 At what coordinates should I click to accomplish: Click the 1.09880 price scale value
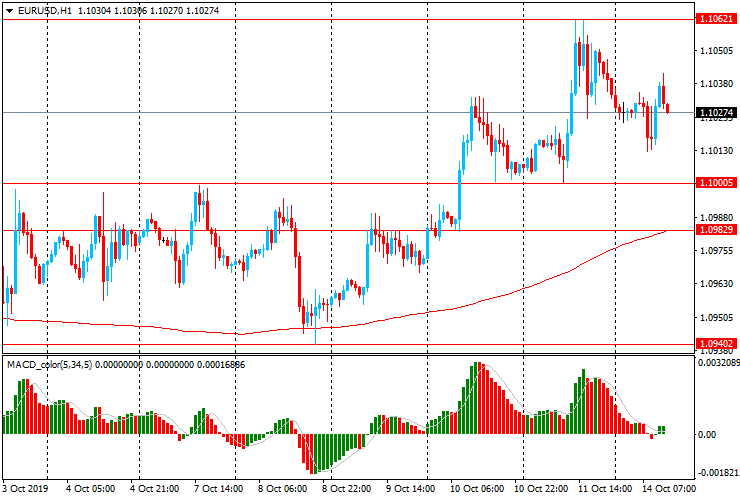(x=717, y=218)
